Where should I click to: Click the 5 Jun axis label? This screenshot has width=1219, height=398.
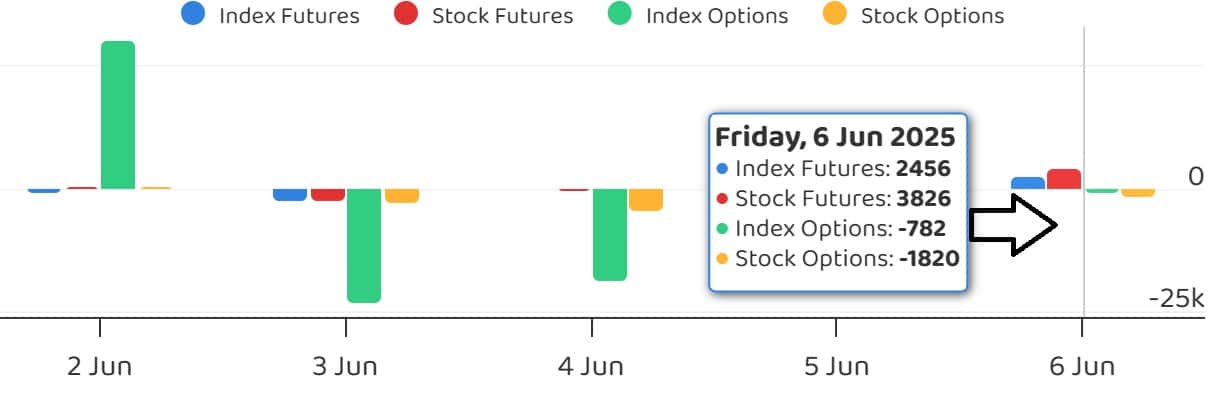837,366
